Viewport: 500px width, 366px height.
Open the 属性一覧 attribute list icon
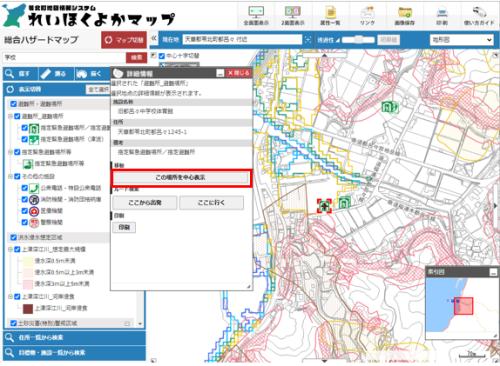pos(330,12)
